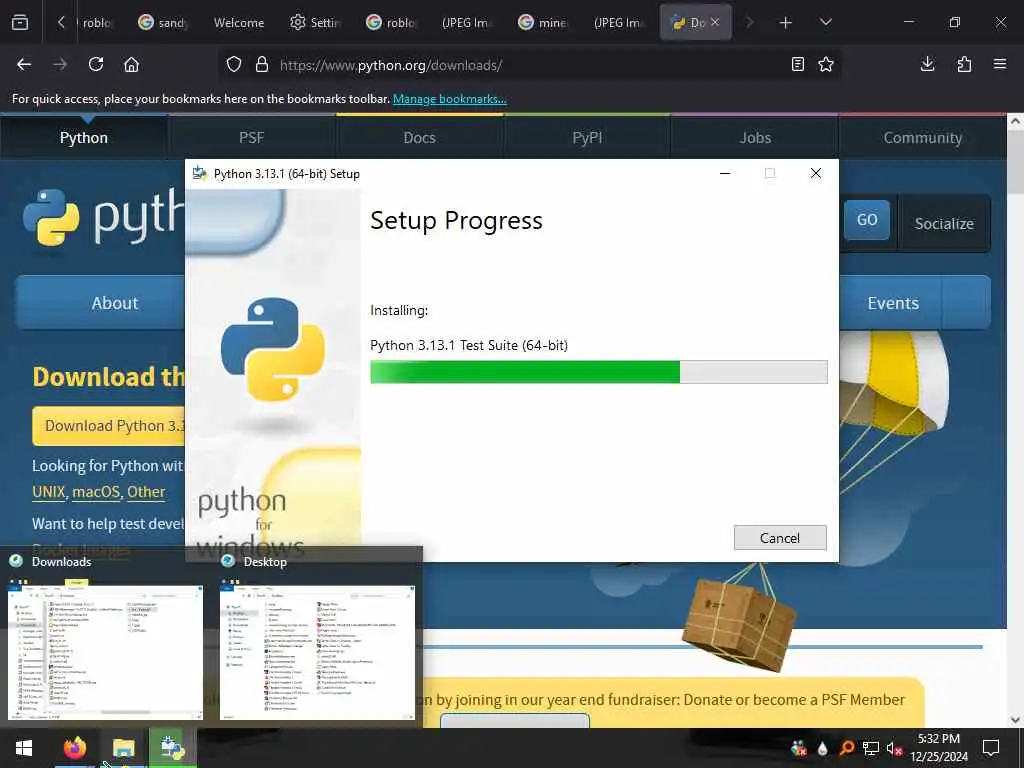The width and height of the screenshot is (1024, 768).
Task: Click the tab scroll-left arrow
Action: tap(61, 23)
